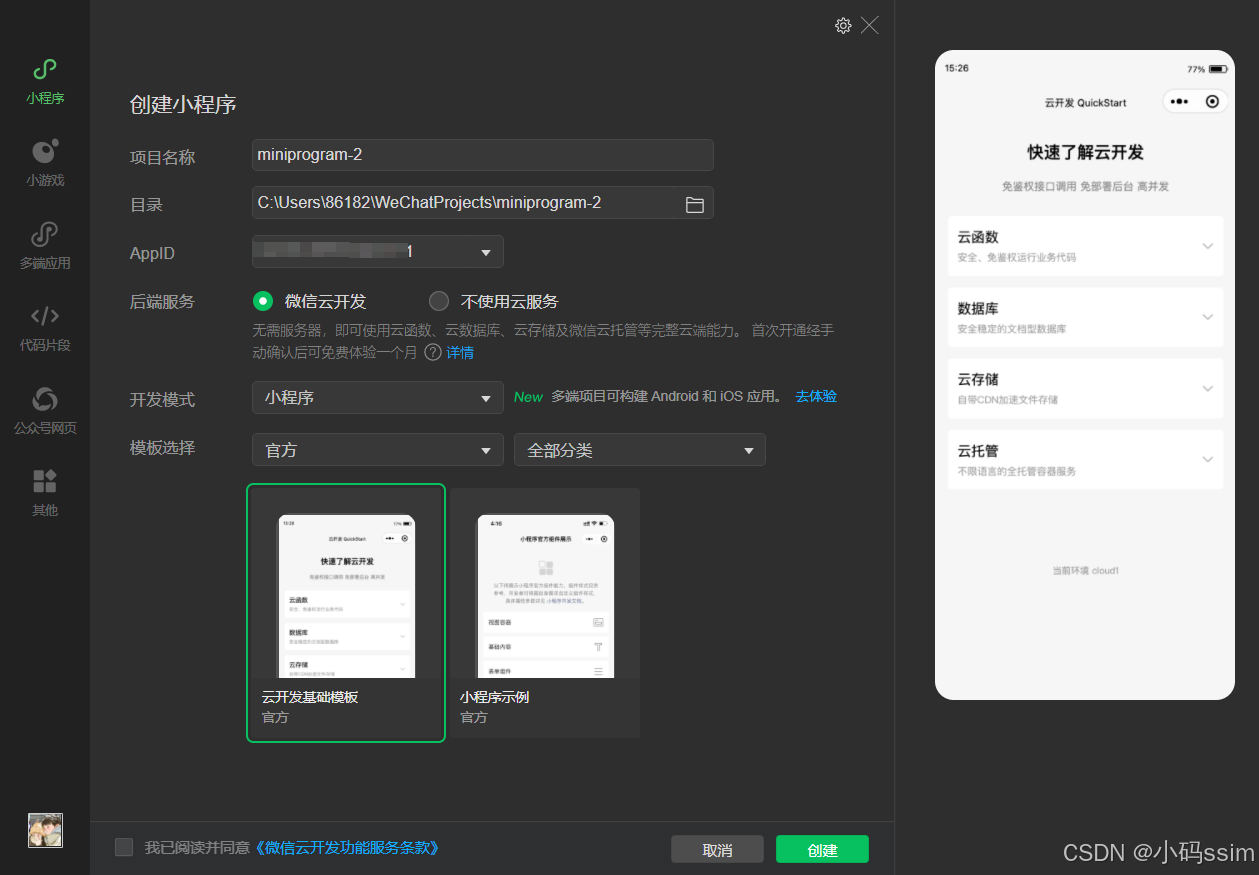Click the help question mark icon
This screenshot has height=875, width=1259.
[x=433, y=352]
